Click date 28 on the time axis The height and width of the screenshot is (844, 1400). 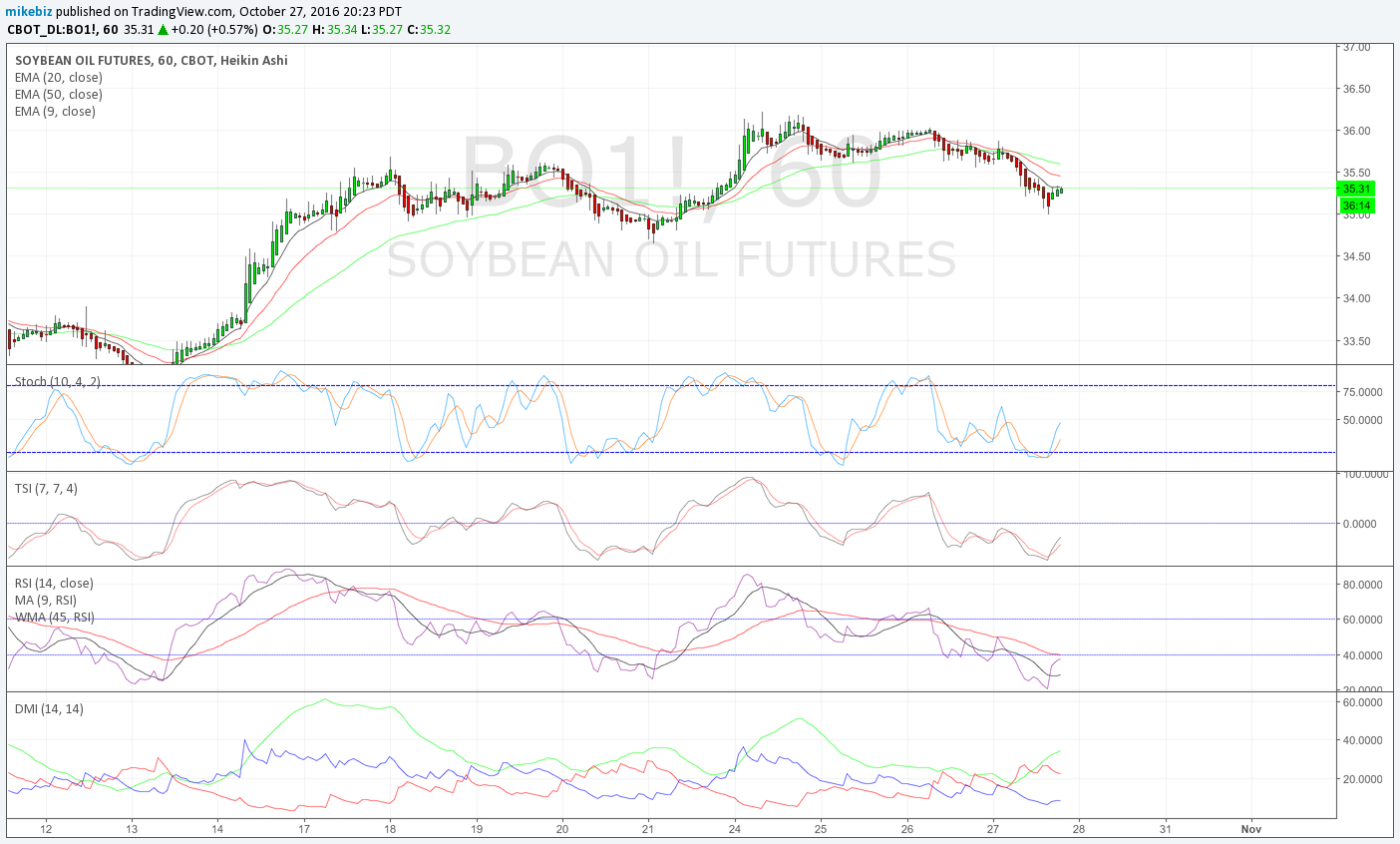[1079, 829]
